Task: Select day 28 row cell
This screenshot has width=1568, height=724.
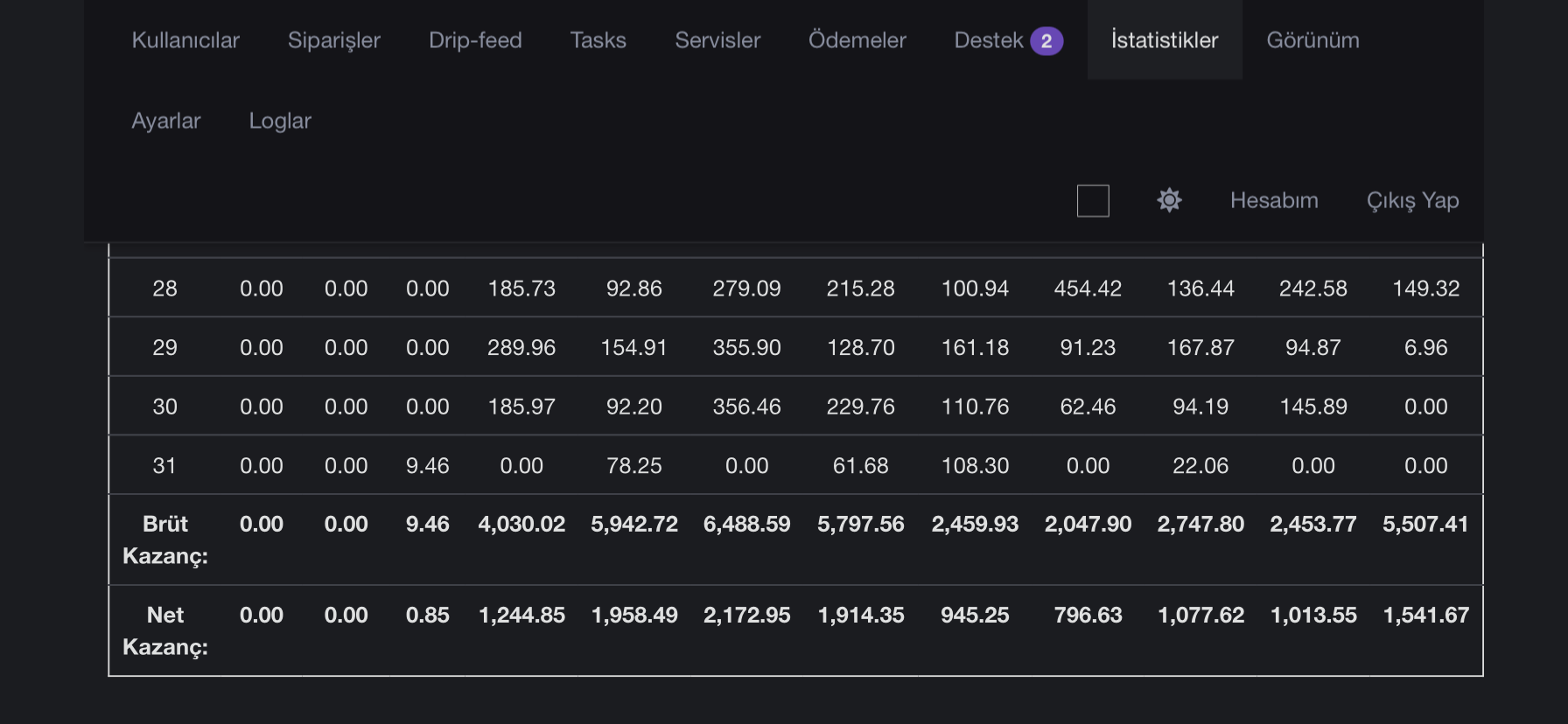Action: click(x=164, y=289)
